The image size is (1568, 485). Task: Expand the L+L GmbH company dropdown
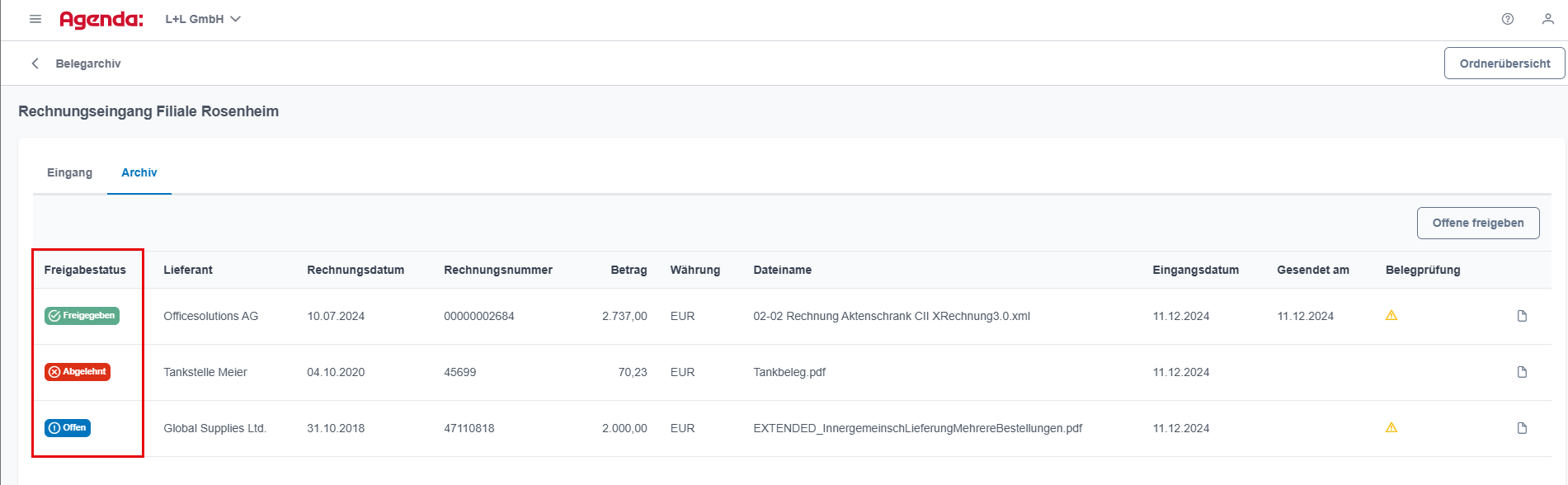click(203, 19)
